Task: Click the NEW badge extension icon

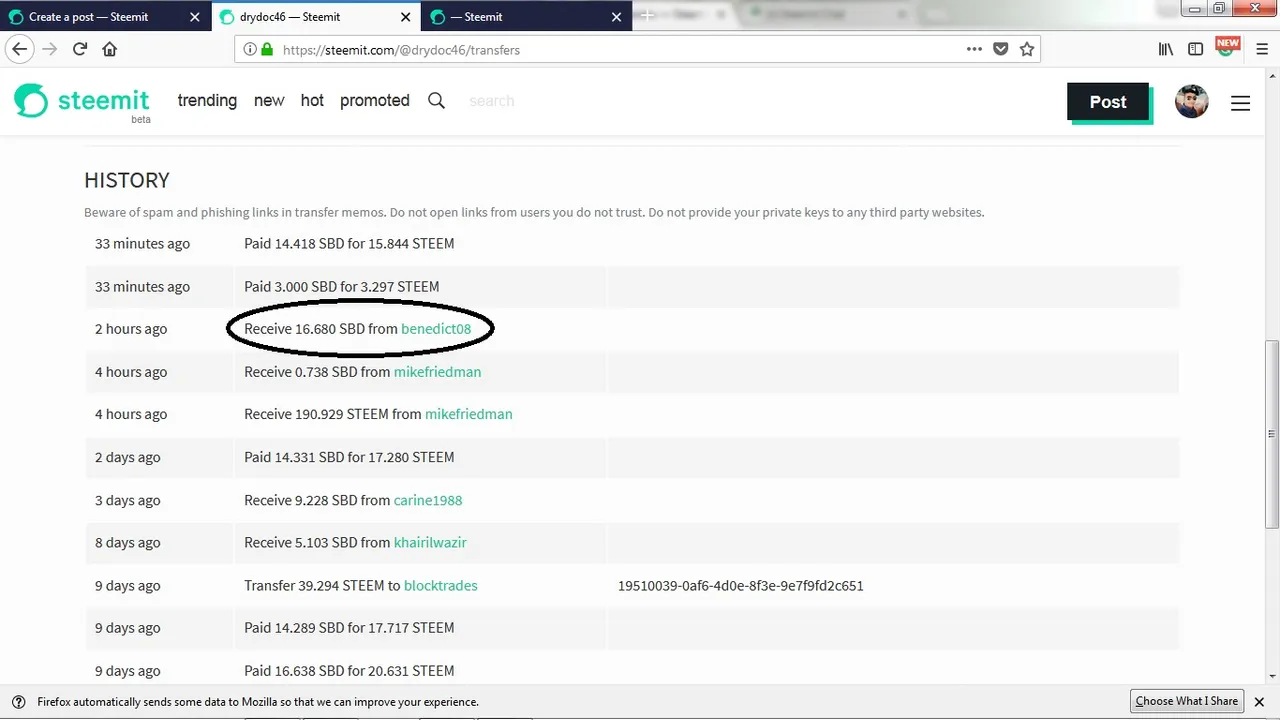Action: point(1227,47)
